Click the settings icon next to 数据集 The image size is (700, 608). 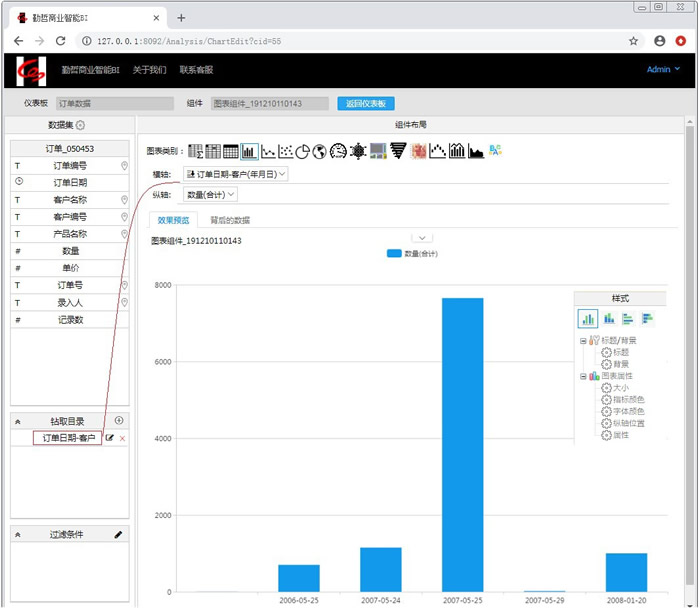click(x=81, y=125)
